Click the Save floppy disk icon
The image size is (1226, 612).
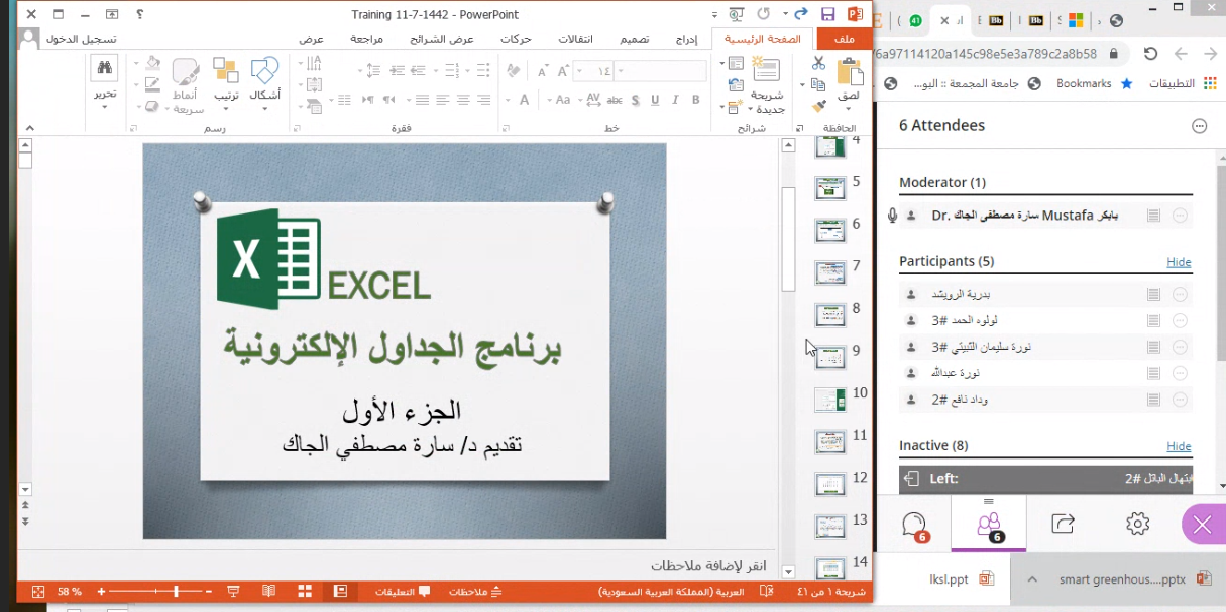[x=827, y=15]
